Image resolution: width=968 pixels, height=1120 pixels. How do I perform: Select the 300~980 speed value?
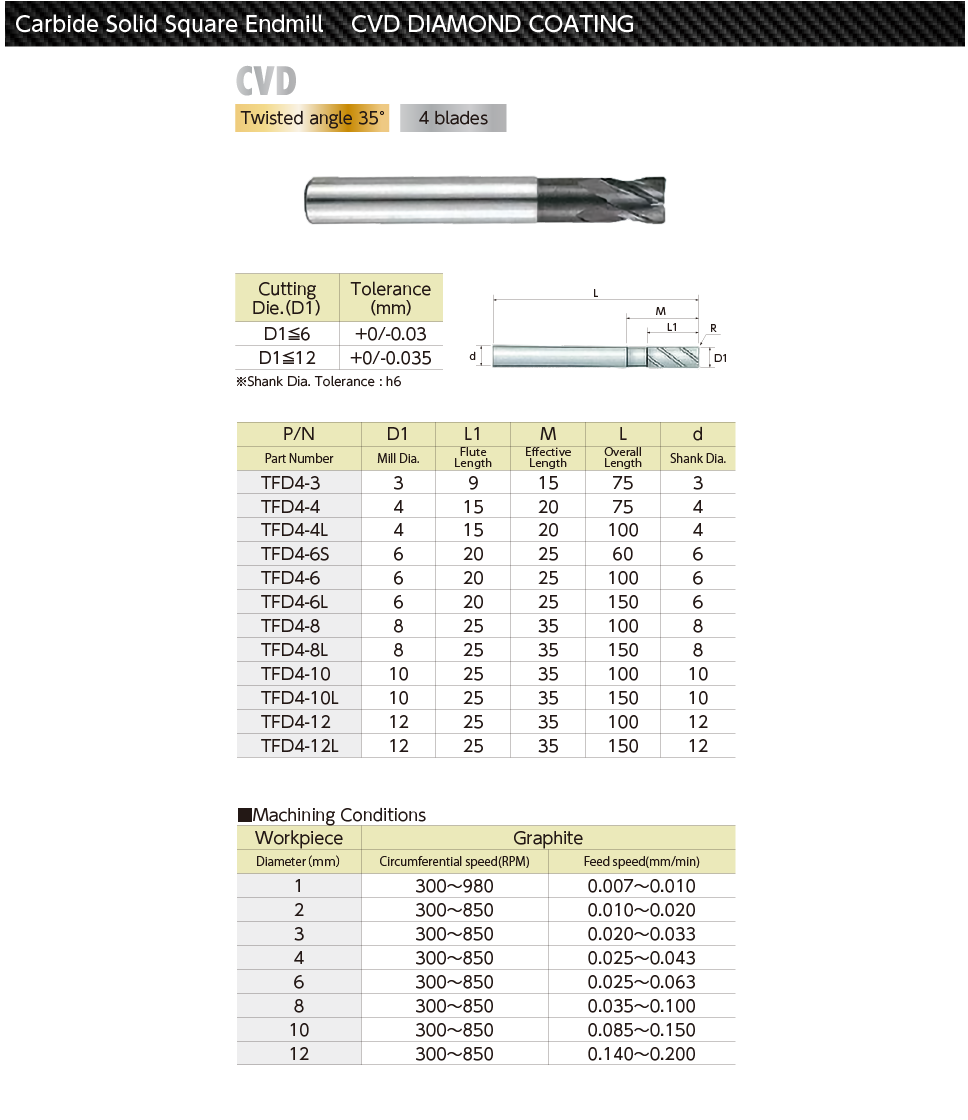point(454,886)
